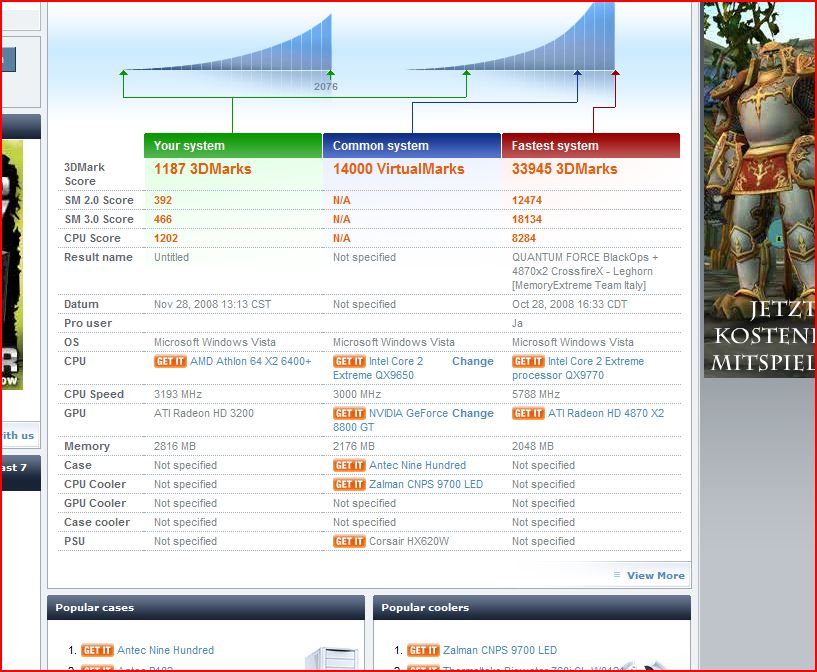Screen dimensions: 817x672
Task: Open Intel Core 2 Extreme processor QX9770 link
Action: click(x=578, y=368)
